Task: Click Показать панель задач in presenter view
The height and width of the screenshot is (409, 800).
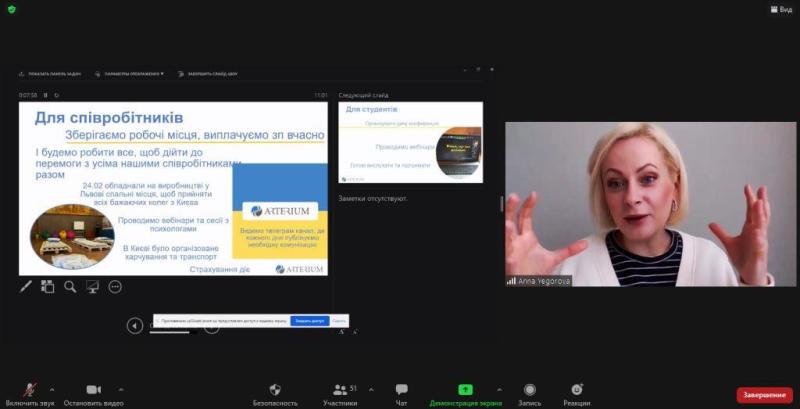Action: (x=49, y=74)
